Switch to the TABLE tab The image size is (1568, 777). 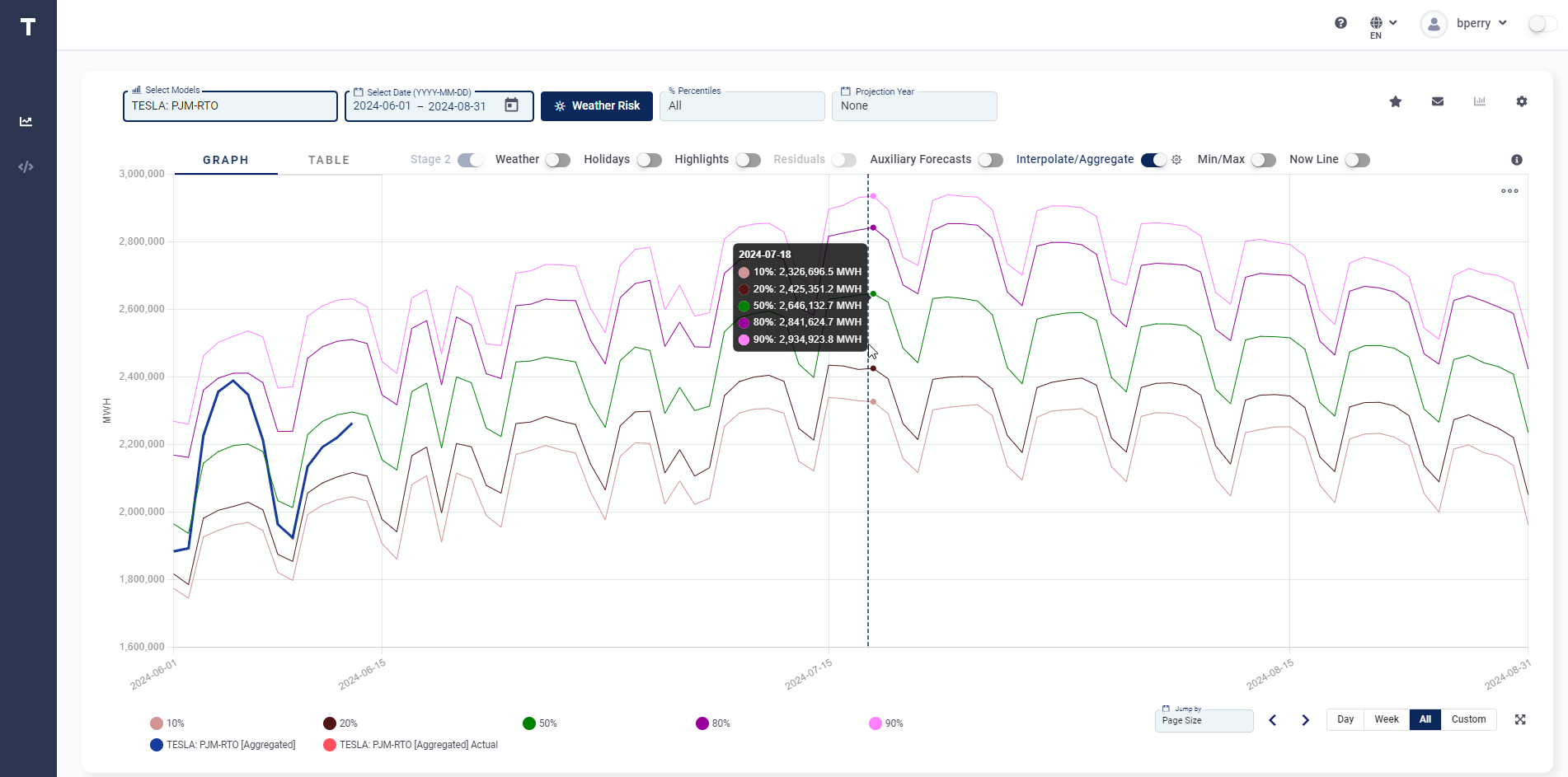tap(328, 160)
